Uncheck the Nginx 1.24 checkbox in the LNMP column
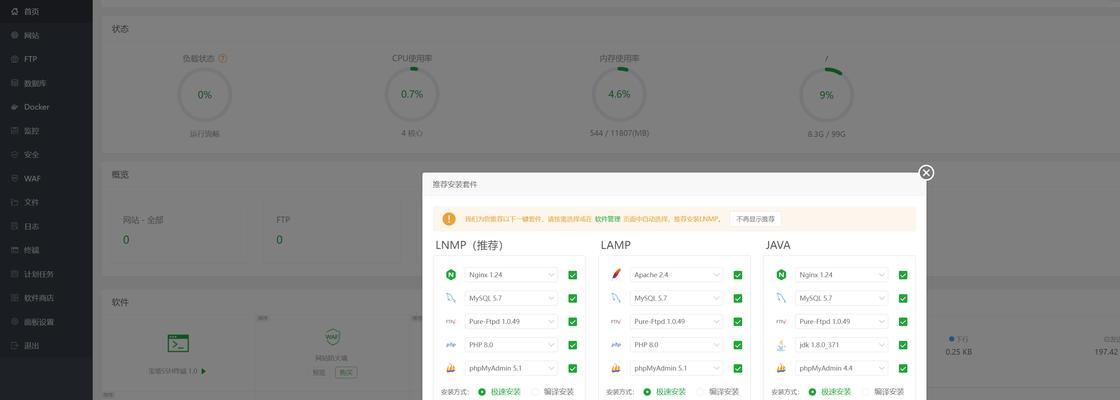 [573, 275]
